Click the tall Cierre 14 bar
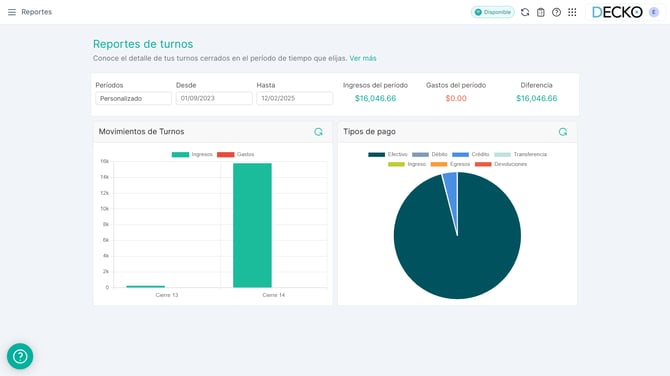 tap(252, 225)
